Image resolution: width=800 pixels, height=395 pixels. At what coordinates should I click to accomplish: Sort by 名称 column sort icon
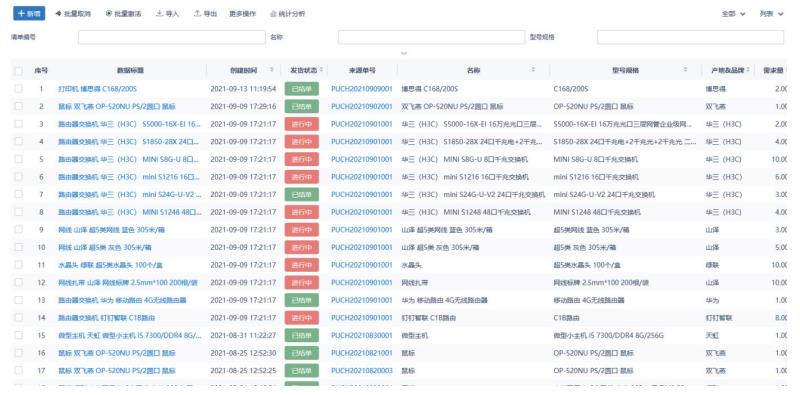coord(533,70)
